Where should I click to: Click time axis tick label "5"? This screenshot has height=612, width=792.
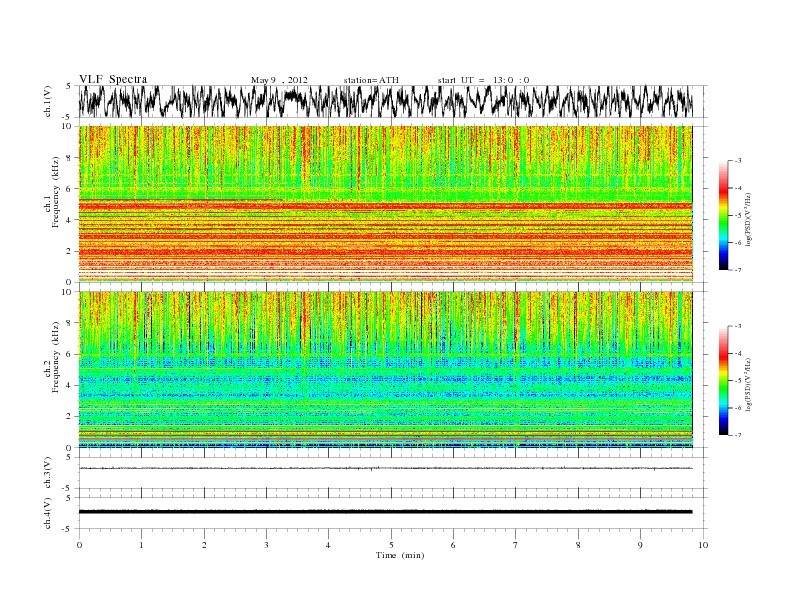point(391,545)
